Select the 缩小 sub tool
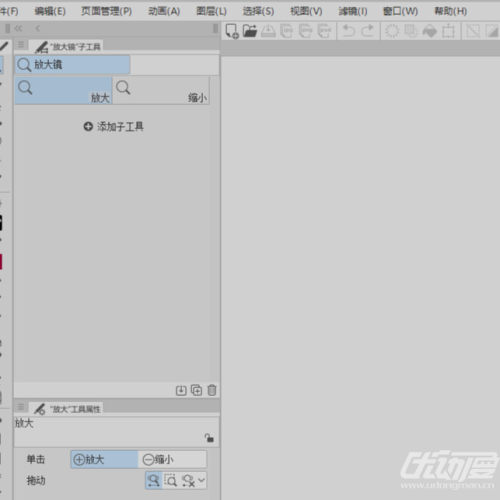The height and width of the screenshot is (500, 500). pyautogui.click(x=161, y=91)
